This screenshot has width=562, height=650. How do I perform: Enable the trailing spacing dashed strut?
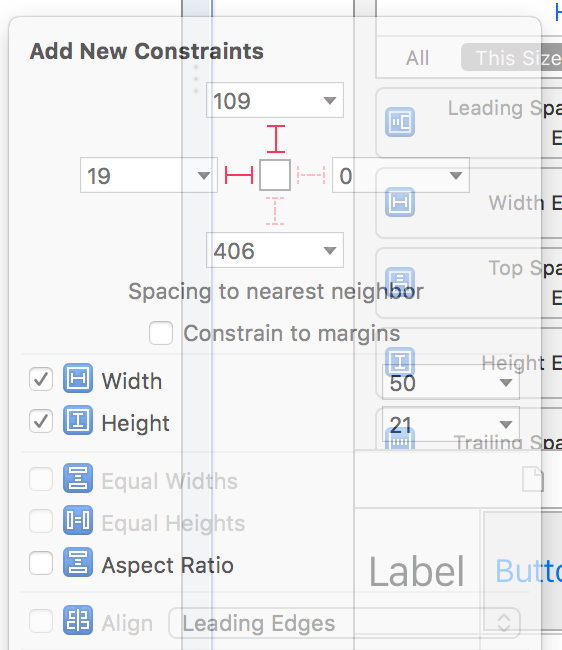click(x=311, y=175)
